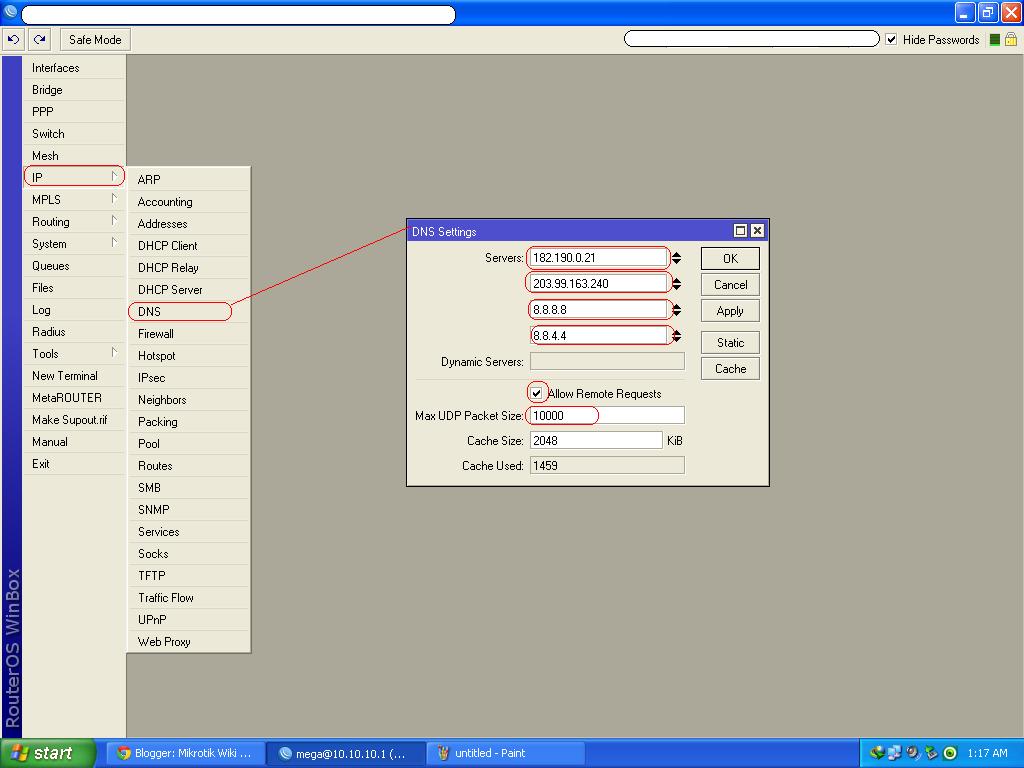Click the Start button
The width and height of the screenshot is (1024, 768).
click(48, 753)
